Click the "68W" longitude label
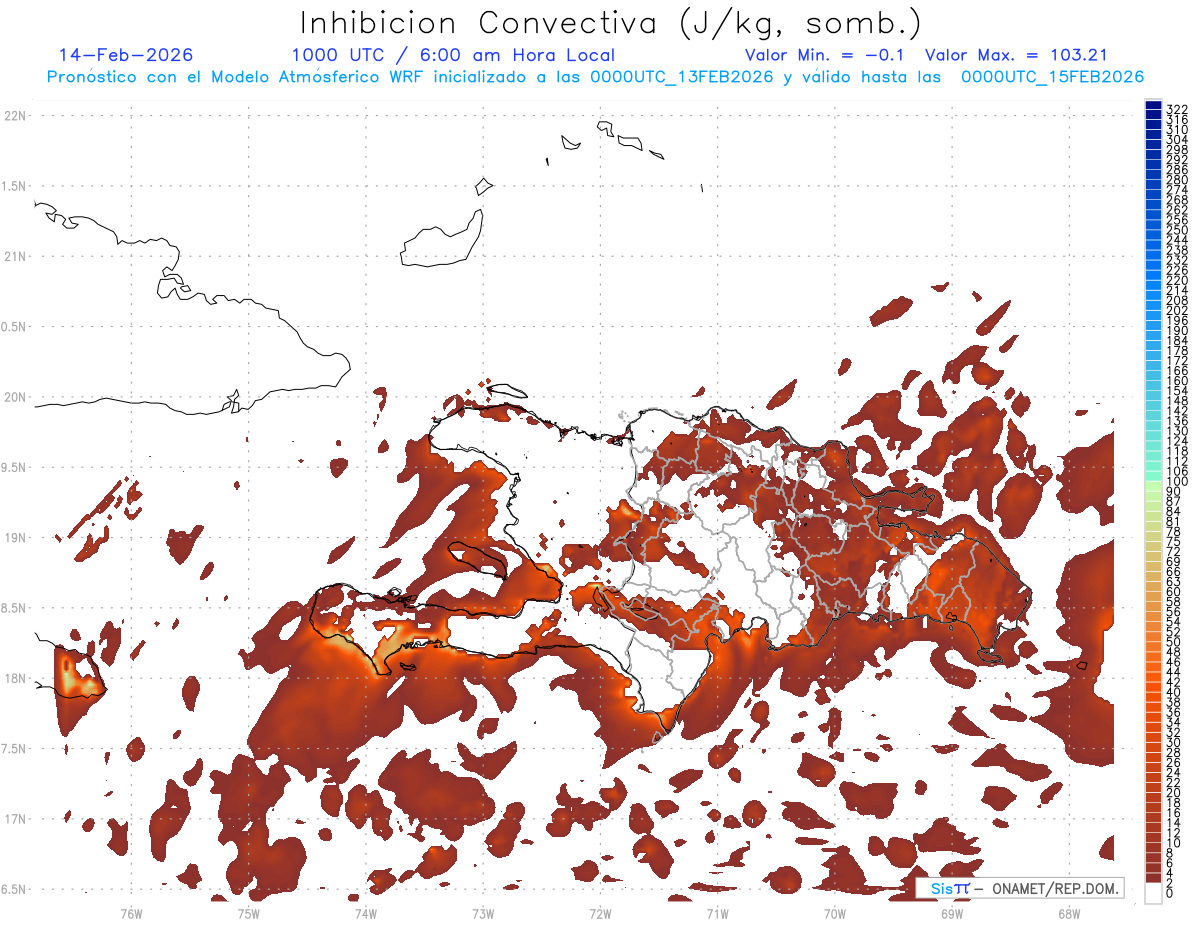This screenshot has width=1200, height=927. click(x=1068, y=913)
